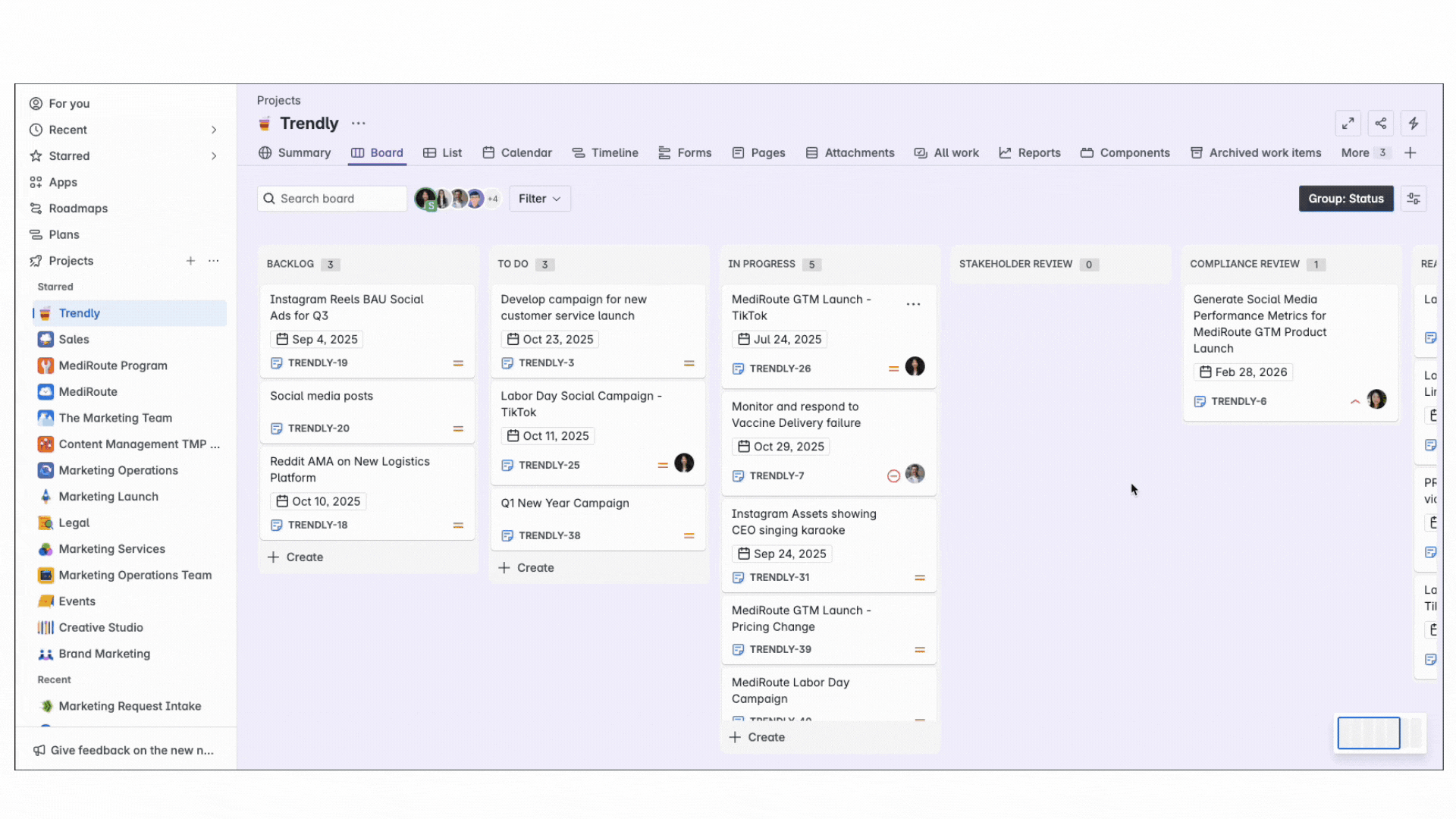The image size is (1456, 819).
Task: Open the Roadmaps sidebar item
Action: tap(78, 209)
